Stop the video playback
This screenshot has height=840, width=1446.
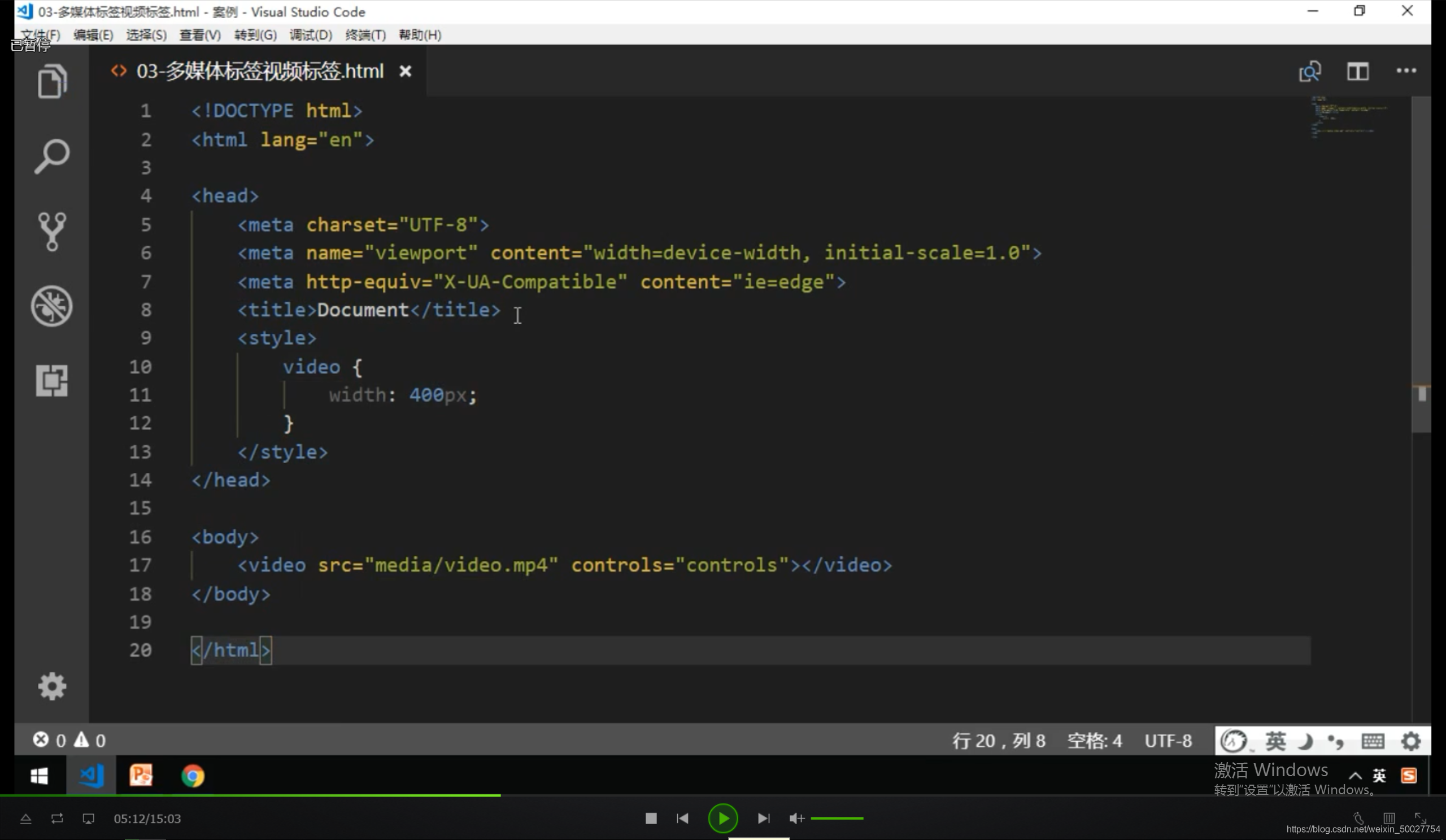click(651, 818)
